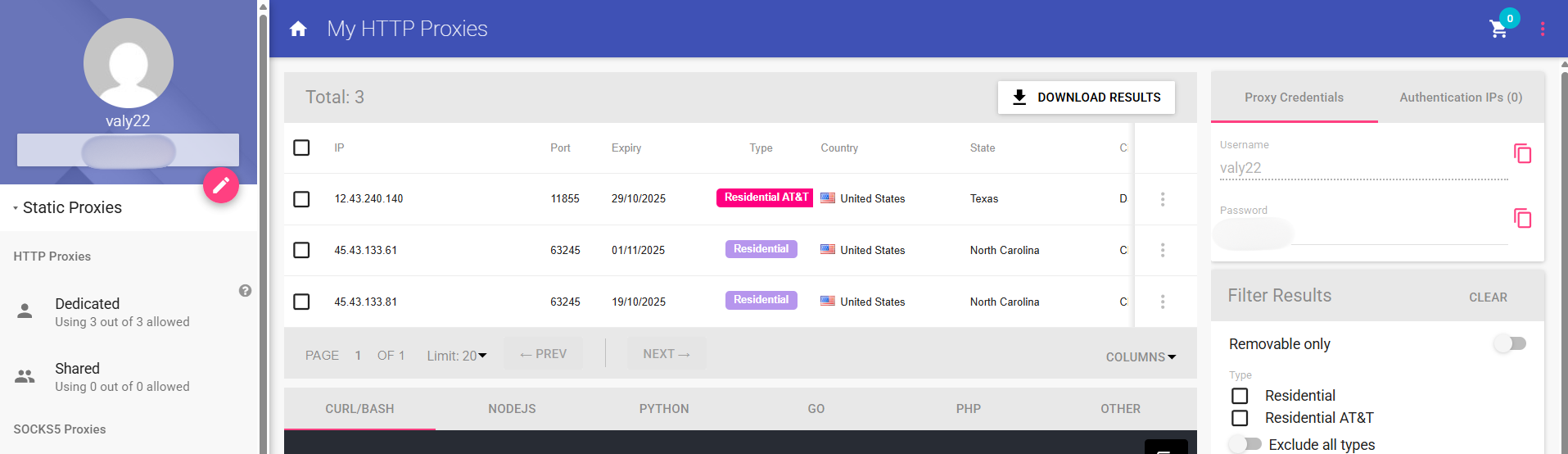Expand the COLUMNS dropdown
Screen dimensions: 1568x454
pos(1141,357)
